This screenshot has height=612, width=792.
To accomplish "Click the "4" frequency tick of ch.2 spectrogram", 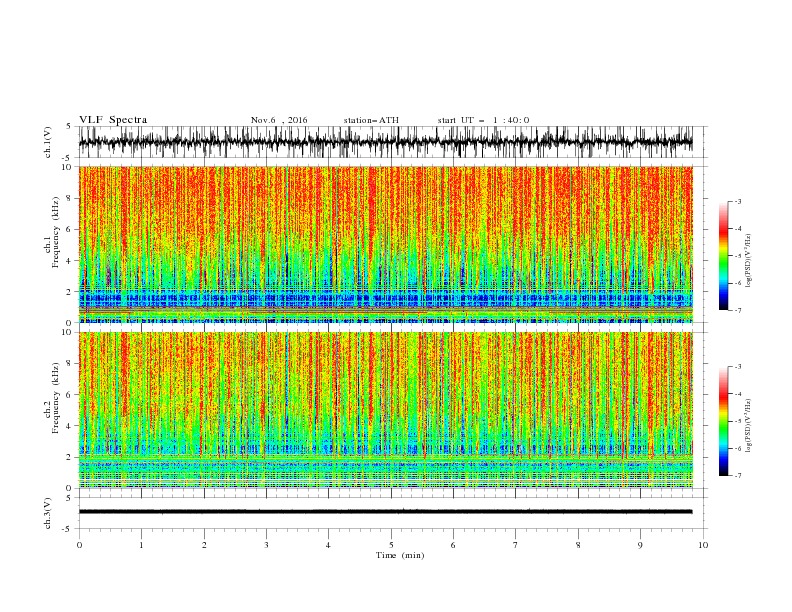I will point(69,426).
